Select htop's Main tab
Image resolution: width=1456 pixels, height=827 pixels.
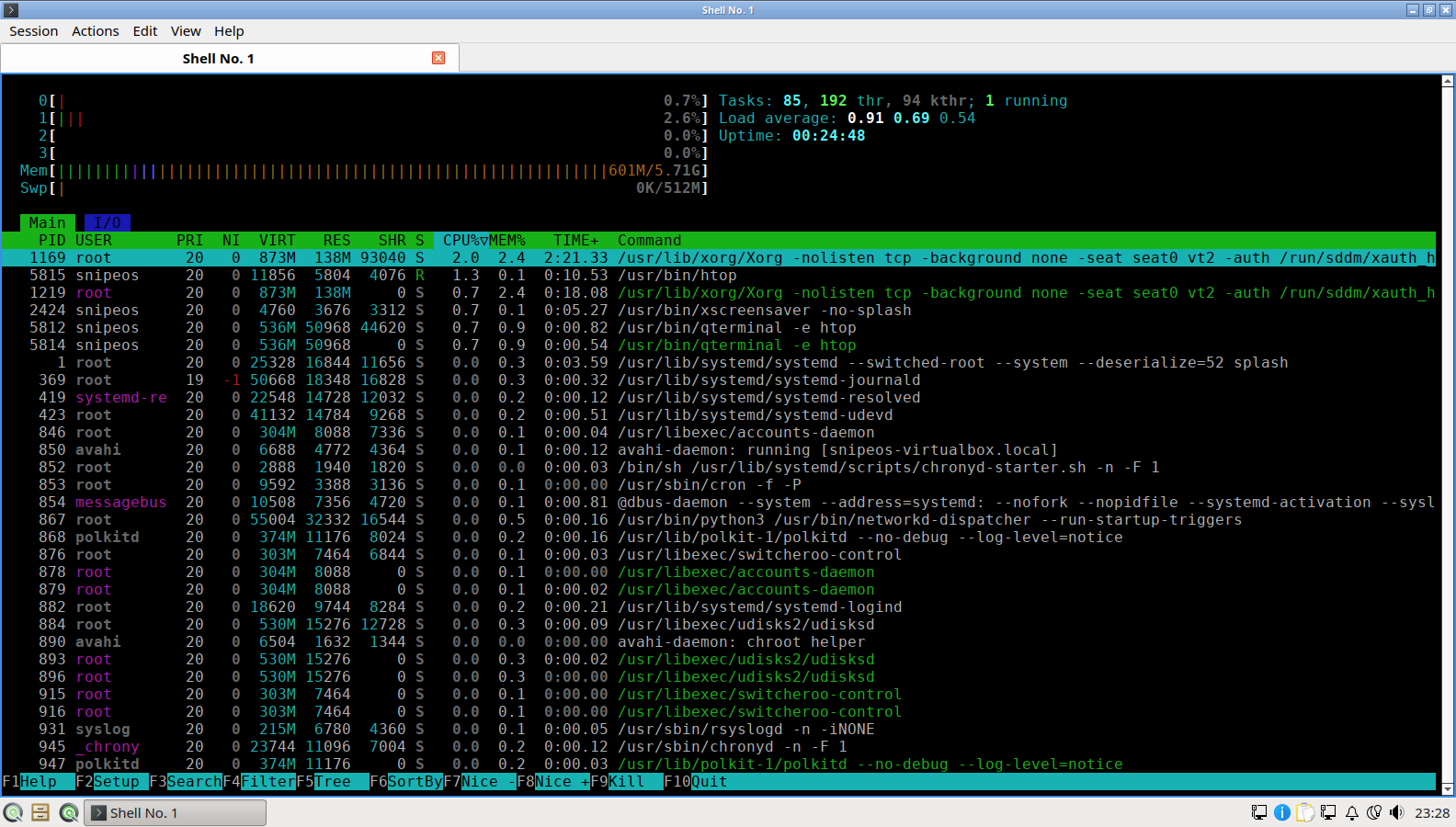[48, 222]
